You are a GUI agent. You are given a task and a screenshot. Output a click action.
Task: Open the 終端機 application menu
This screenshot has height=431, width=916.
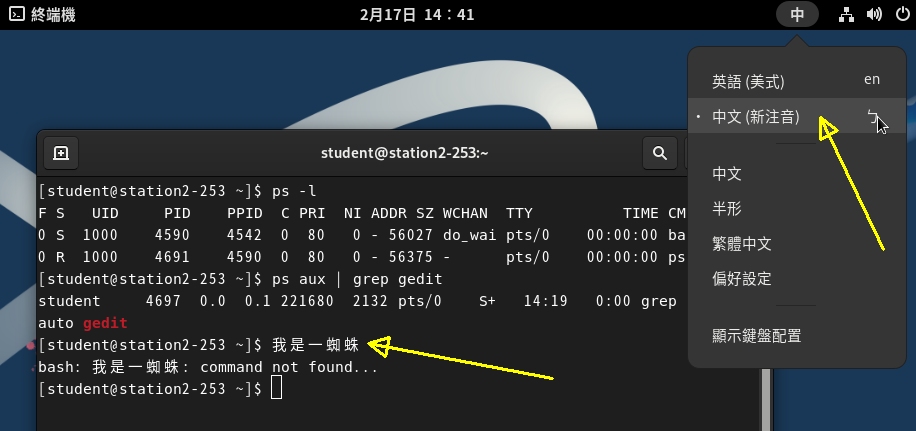pyautogui.click(x=42, y=14)
